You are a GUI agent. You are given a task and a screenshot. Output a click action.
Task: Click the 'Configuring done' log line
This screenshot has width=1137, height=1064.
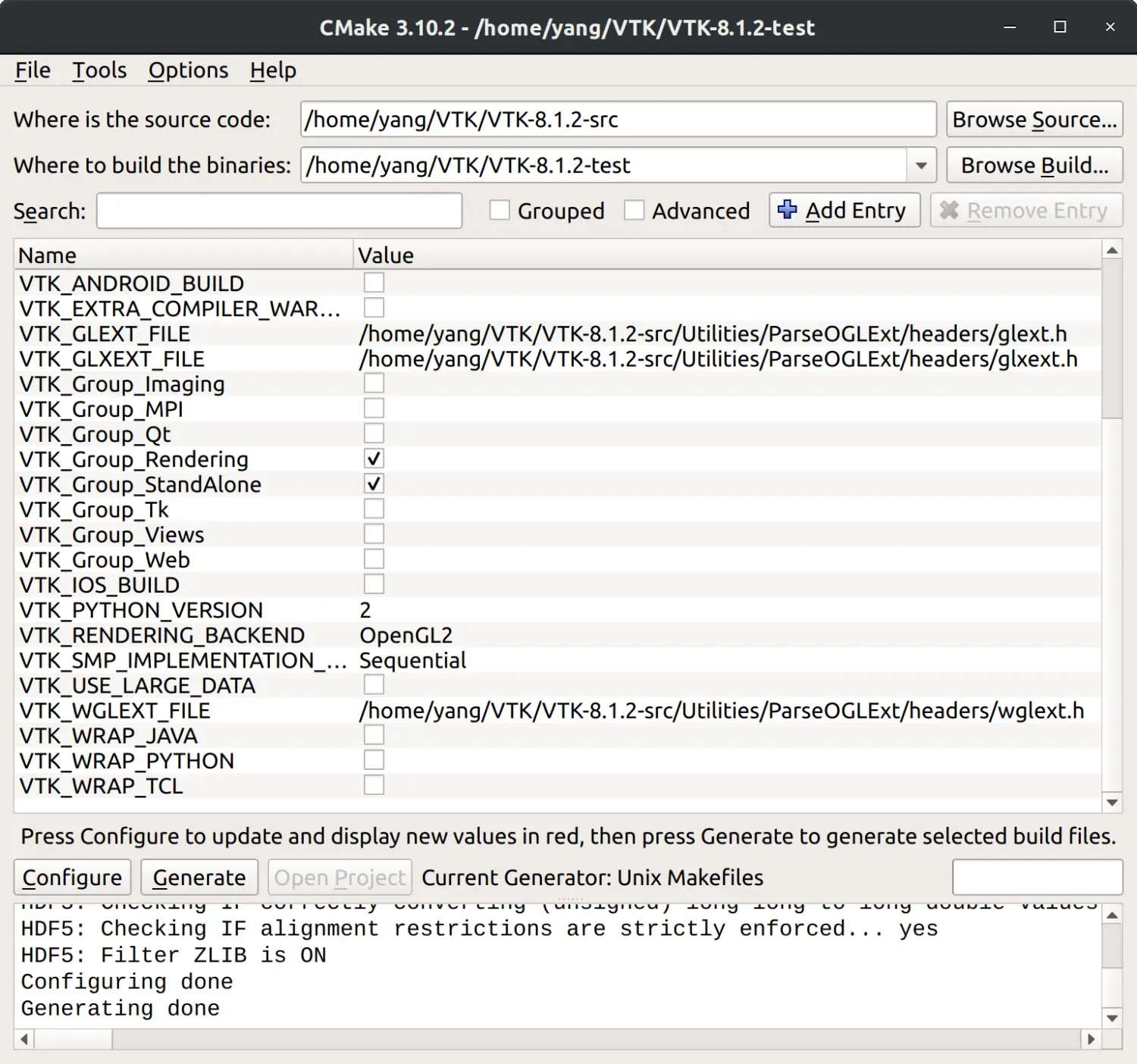127,981
